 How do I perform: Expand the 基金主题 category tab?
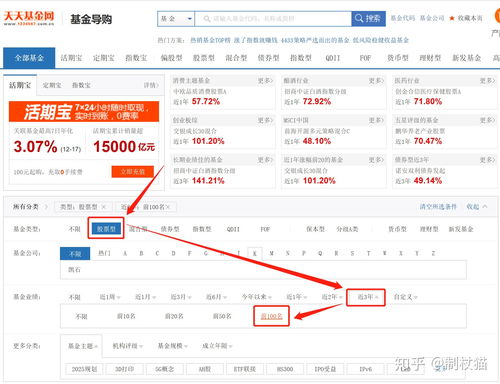[x=81, y=346]
